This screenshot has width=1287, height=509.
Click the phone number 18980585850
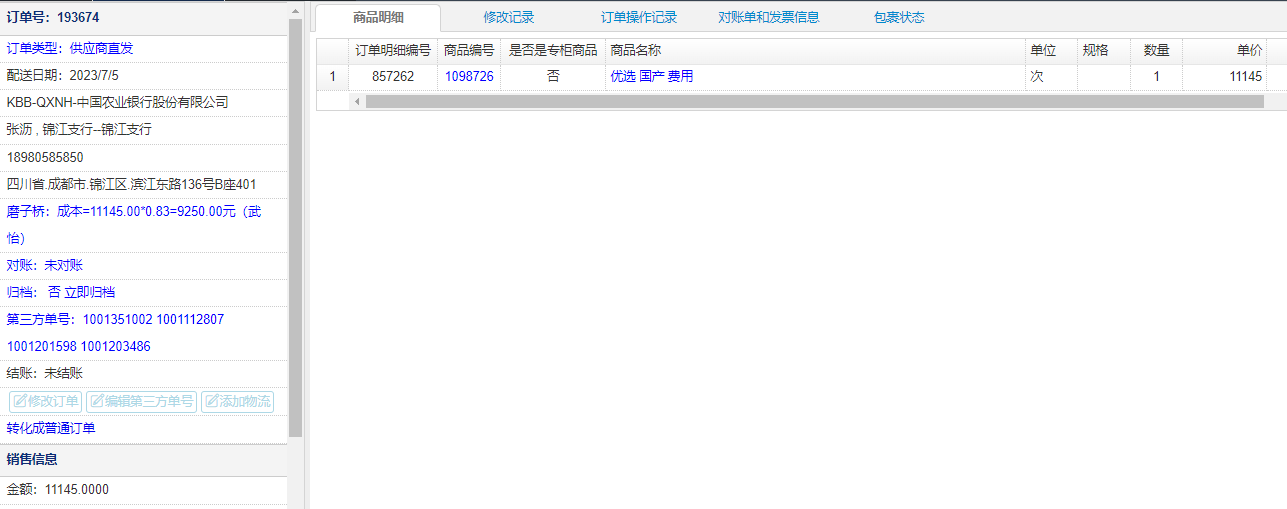[45, 157]
